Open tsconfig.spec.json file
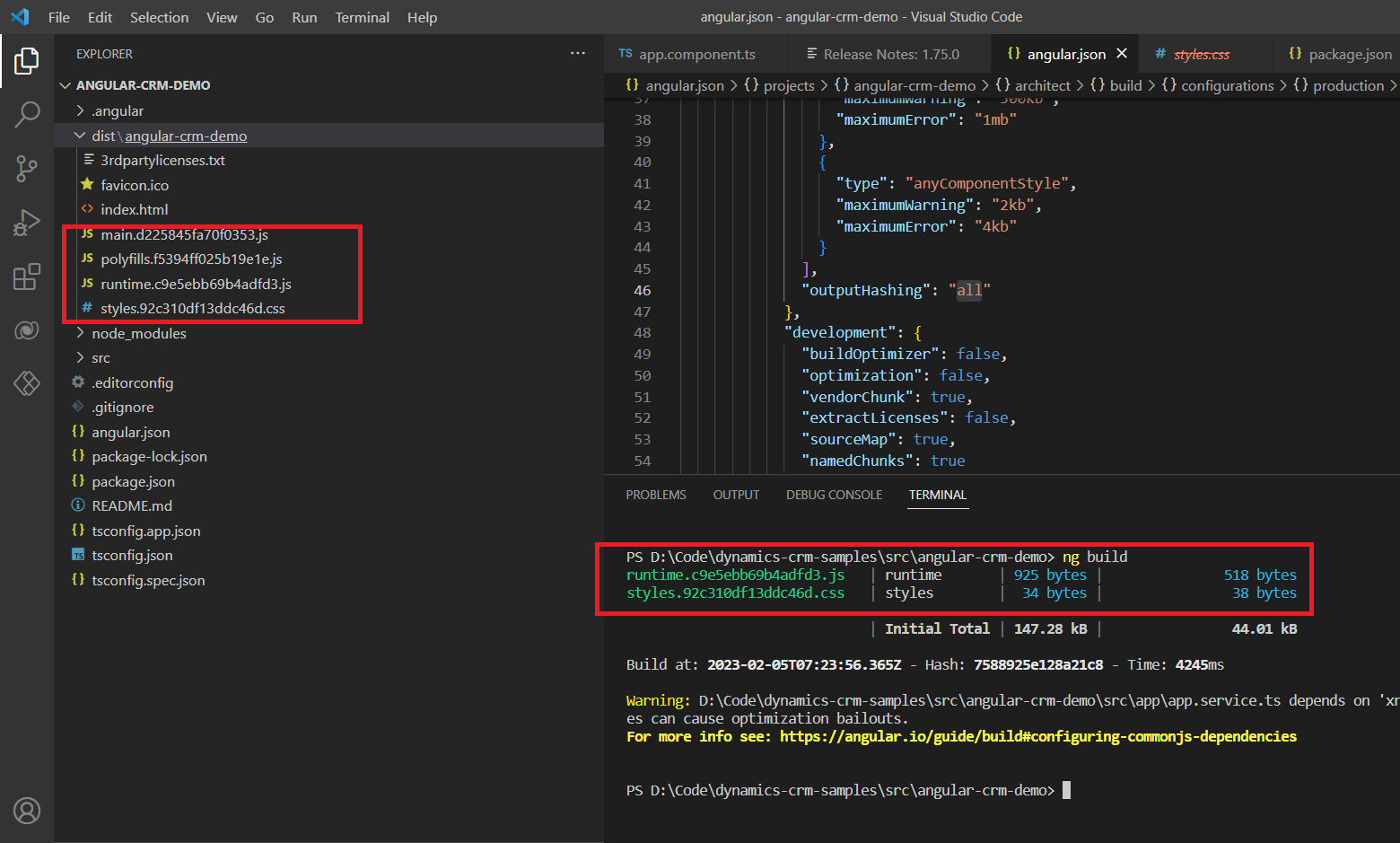 [148, 580]
